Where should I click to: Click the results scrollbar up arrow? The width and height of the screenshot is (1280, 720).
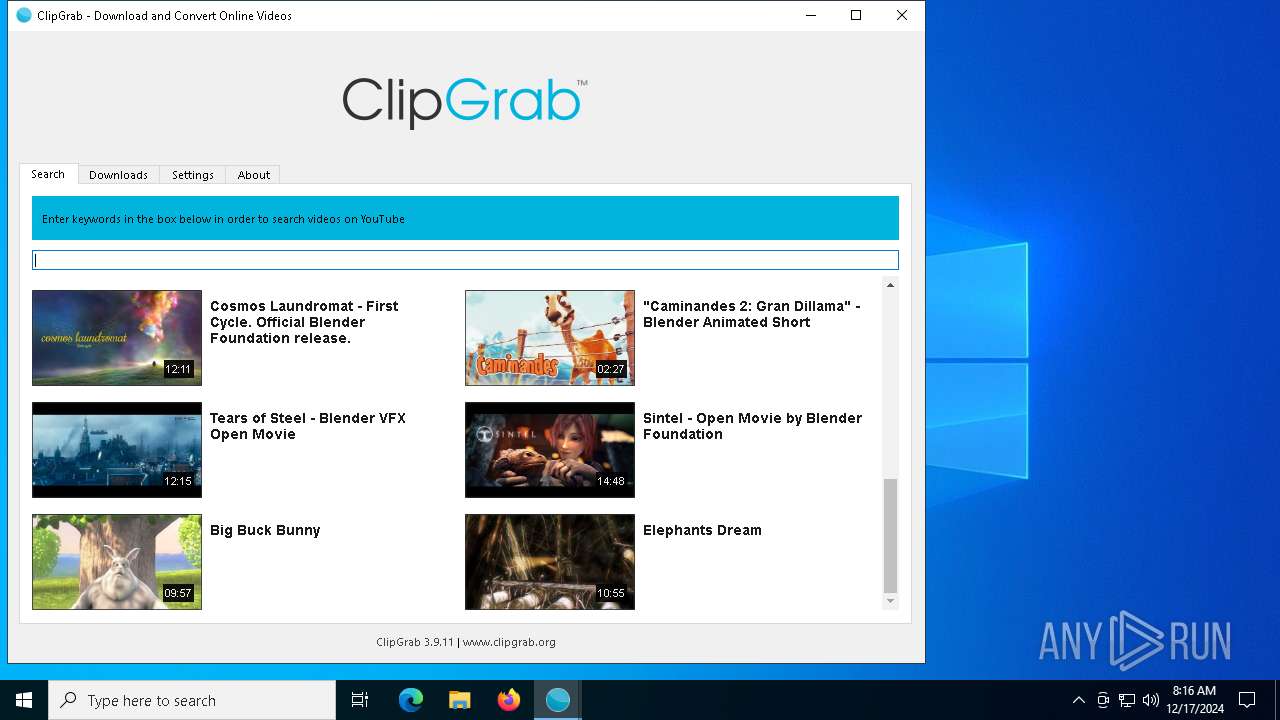click(890, 286)
